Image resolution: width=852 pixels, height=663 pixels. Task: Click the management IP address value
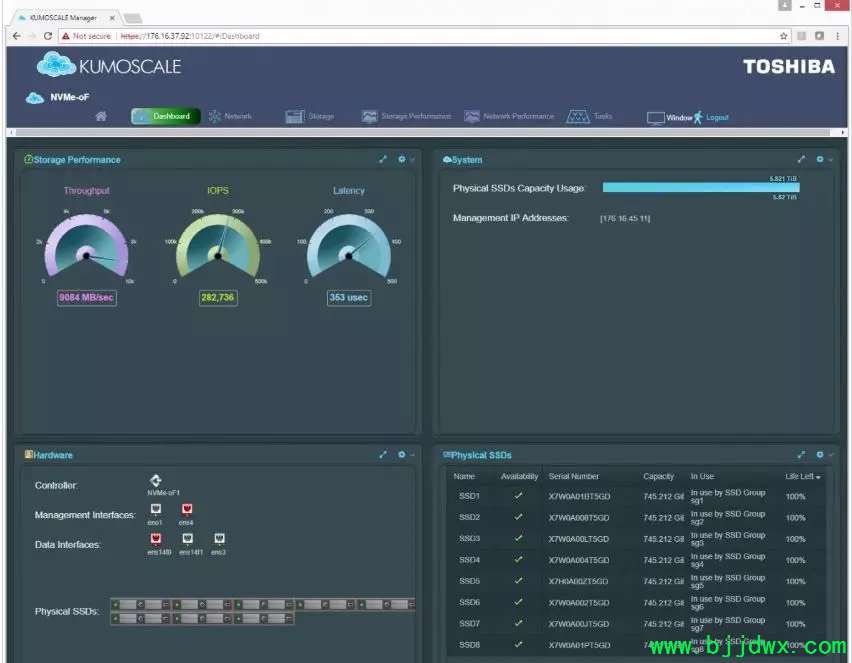click(x=625, y=218)
